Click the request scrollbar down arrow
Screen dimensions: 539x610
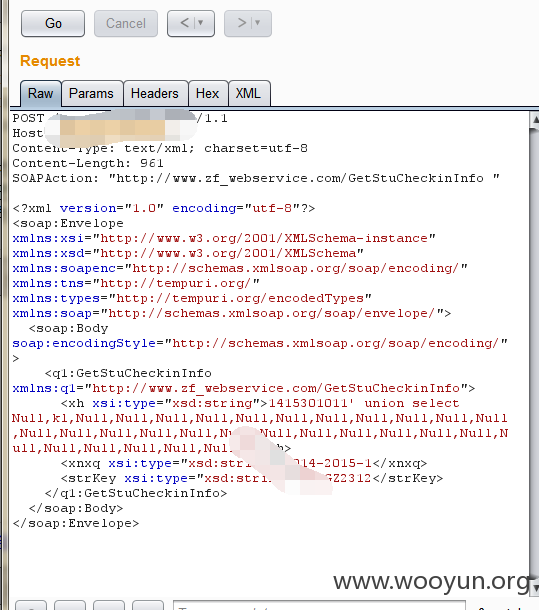pos(535,587)
